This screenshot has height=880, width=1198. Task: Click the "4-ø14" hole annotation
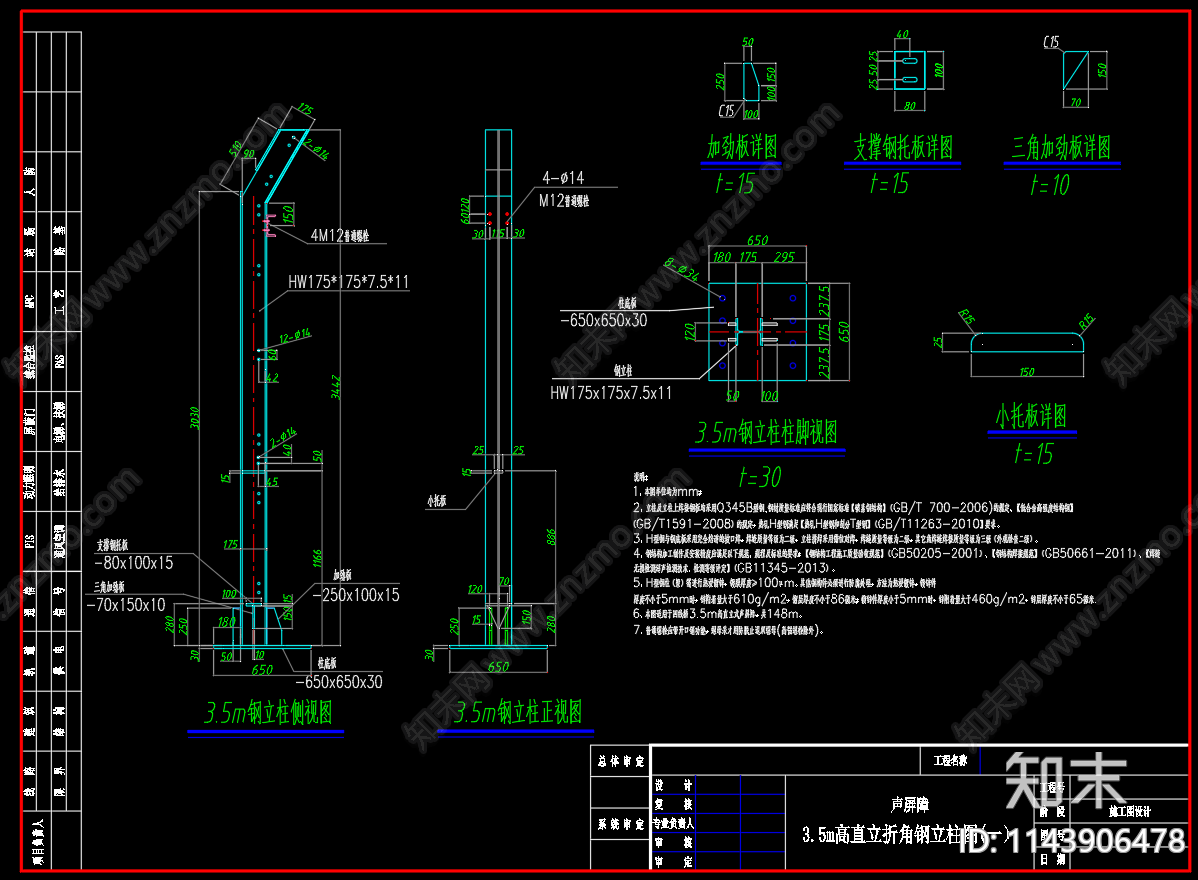tap(563, 178)
